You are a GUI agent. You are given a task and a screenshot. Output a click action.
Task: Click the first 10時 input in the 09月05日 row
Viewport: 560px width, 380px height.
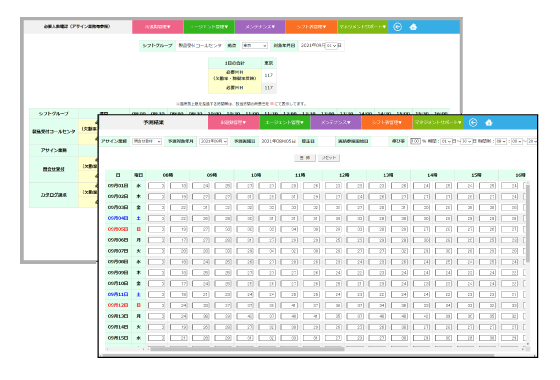click(245, 229)
